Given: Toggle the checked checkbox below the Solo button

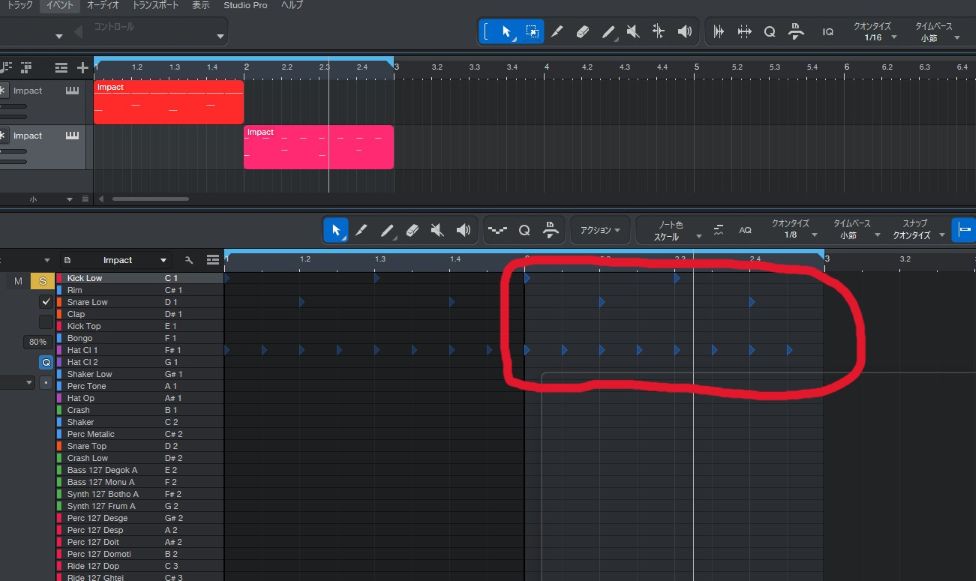Looking at the screenshot, I should (45, 301).
